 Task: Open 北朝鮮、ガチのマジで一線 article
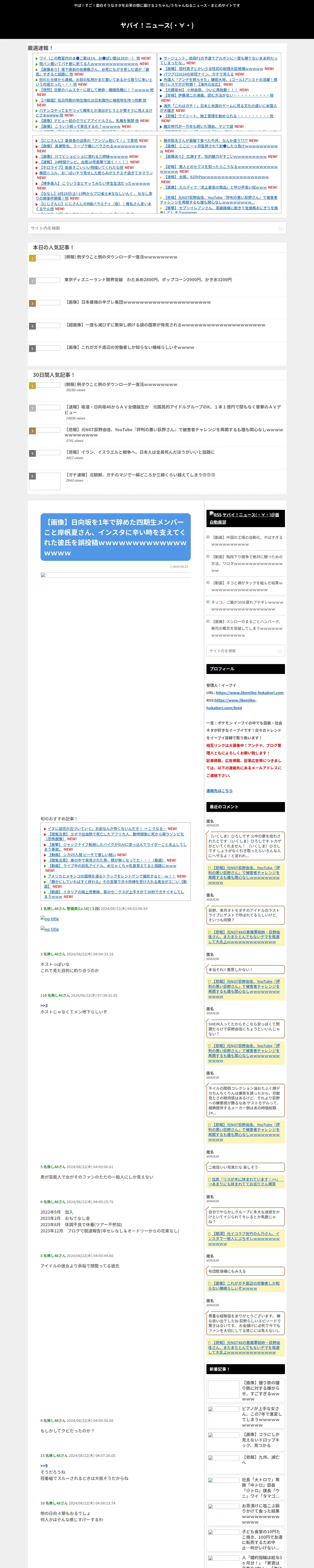pos(140,475)
